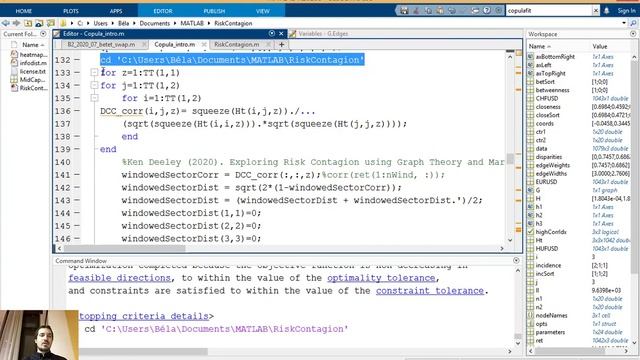Set a breakpoint at line 141

point(77,175)
